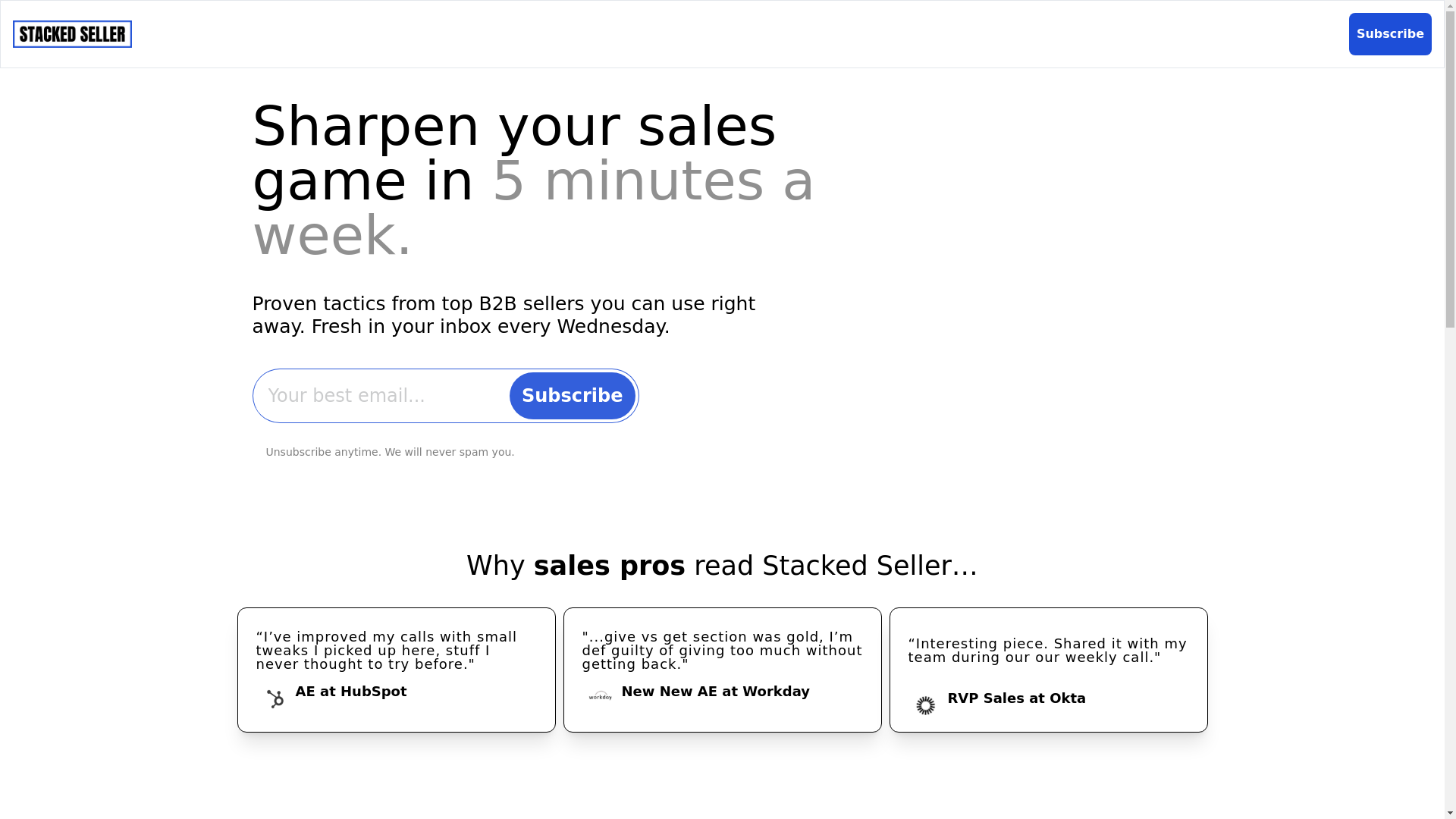This screenshot has width=1456, height=819.
Task: Click the 'I've improved my calls' quote
Action: [387, 651]
